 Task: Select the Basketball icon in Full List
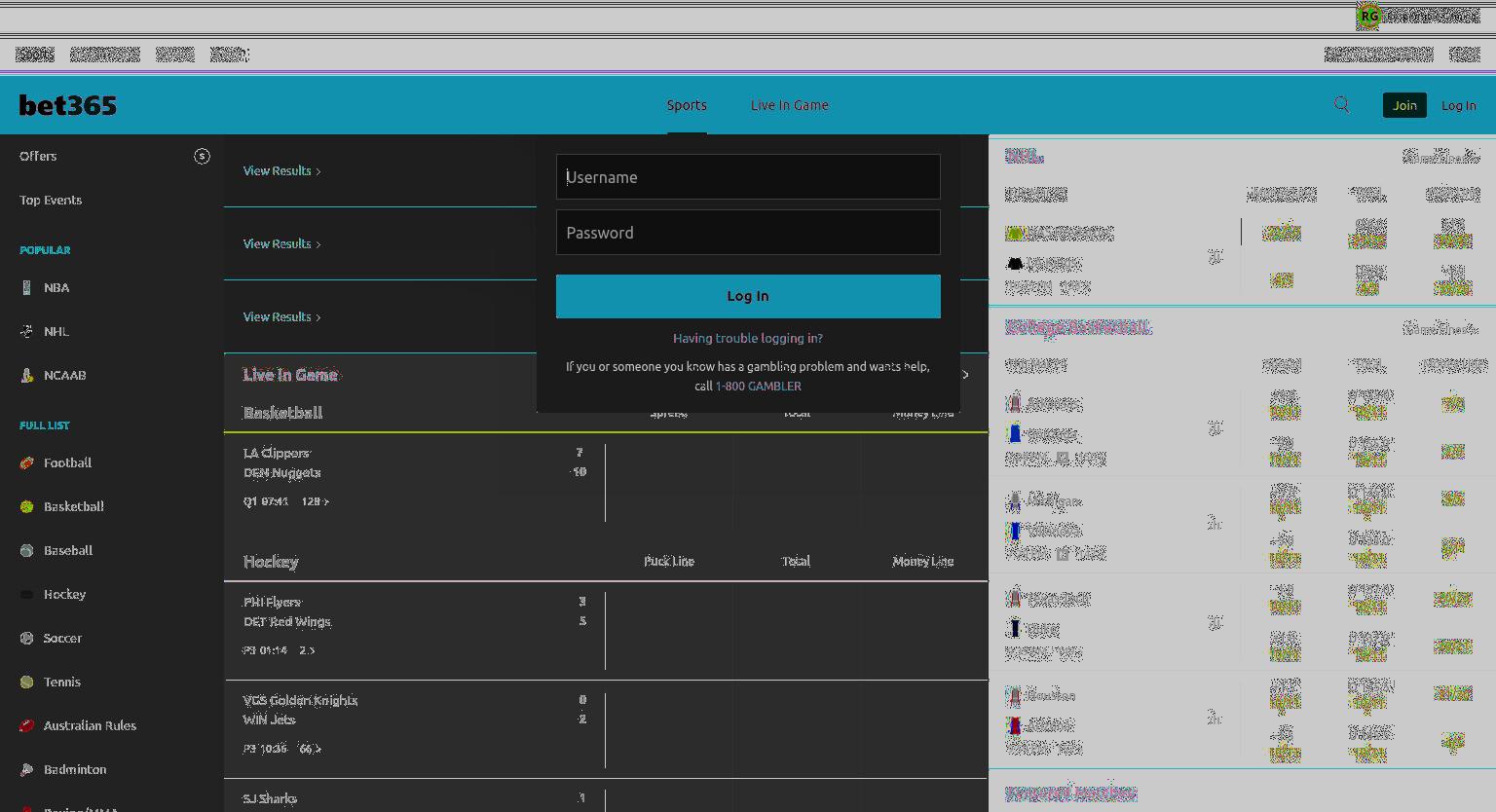click(26, 506)
